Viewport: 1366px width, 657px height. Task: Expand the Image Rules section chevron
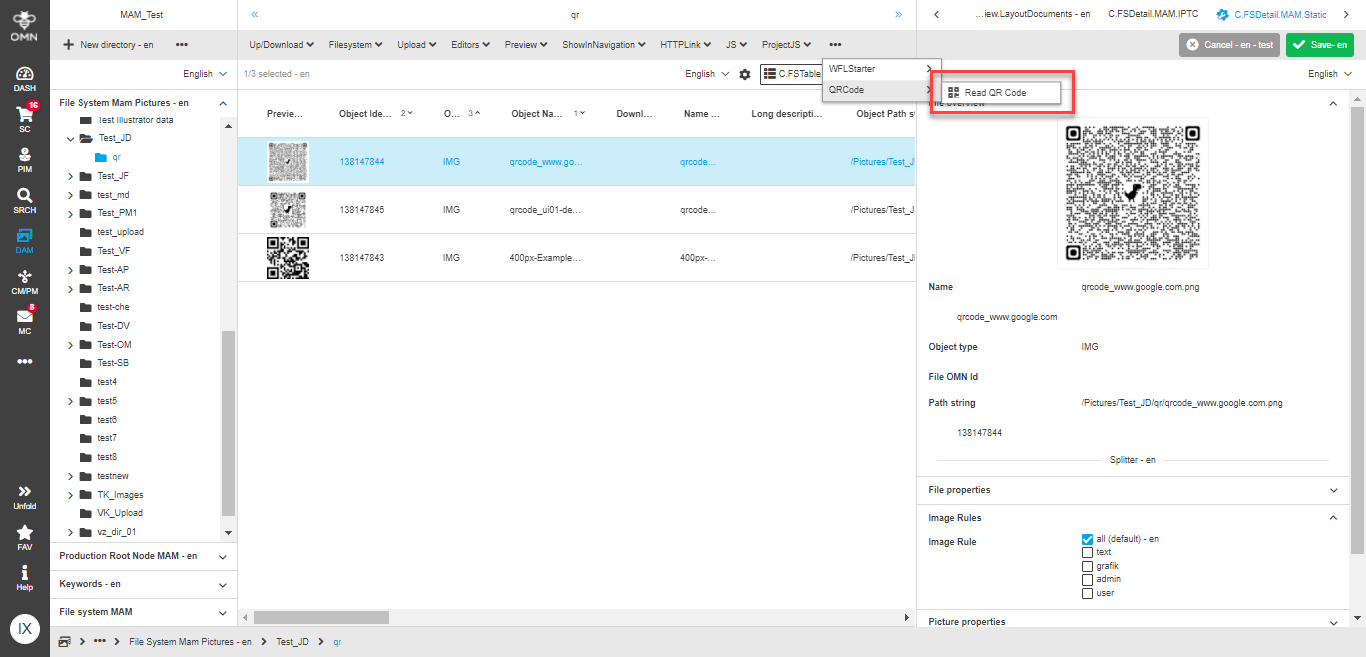[x=1332, y=518]
